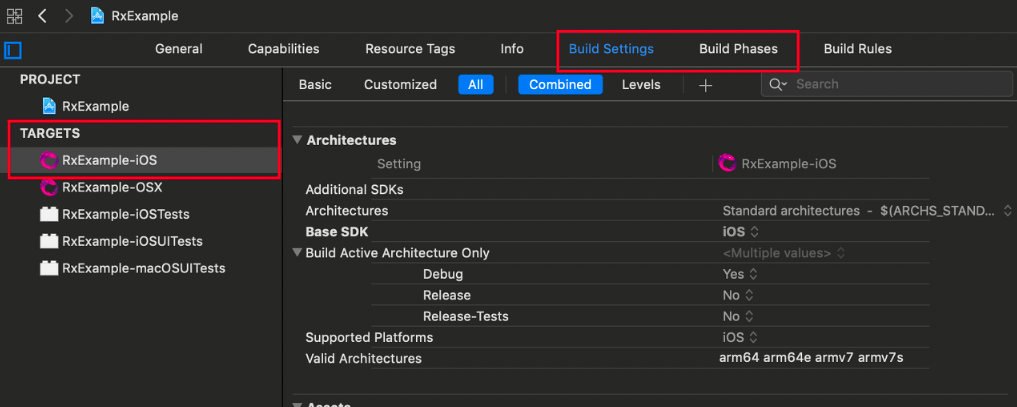The image size is (1017, 407).
Task: Click the Supported Platforms setting name
Action: 369,338
